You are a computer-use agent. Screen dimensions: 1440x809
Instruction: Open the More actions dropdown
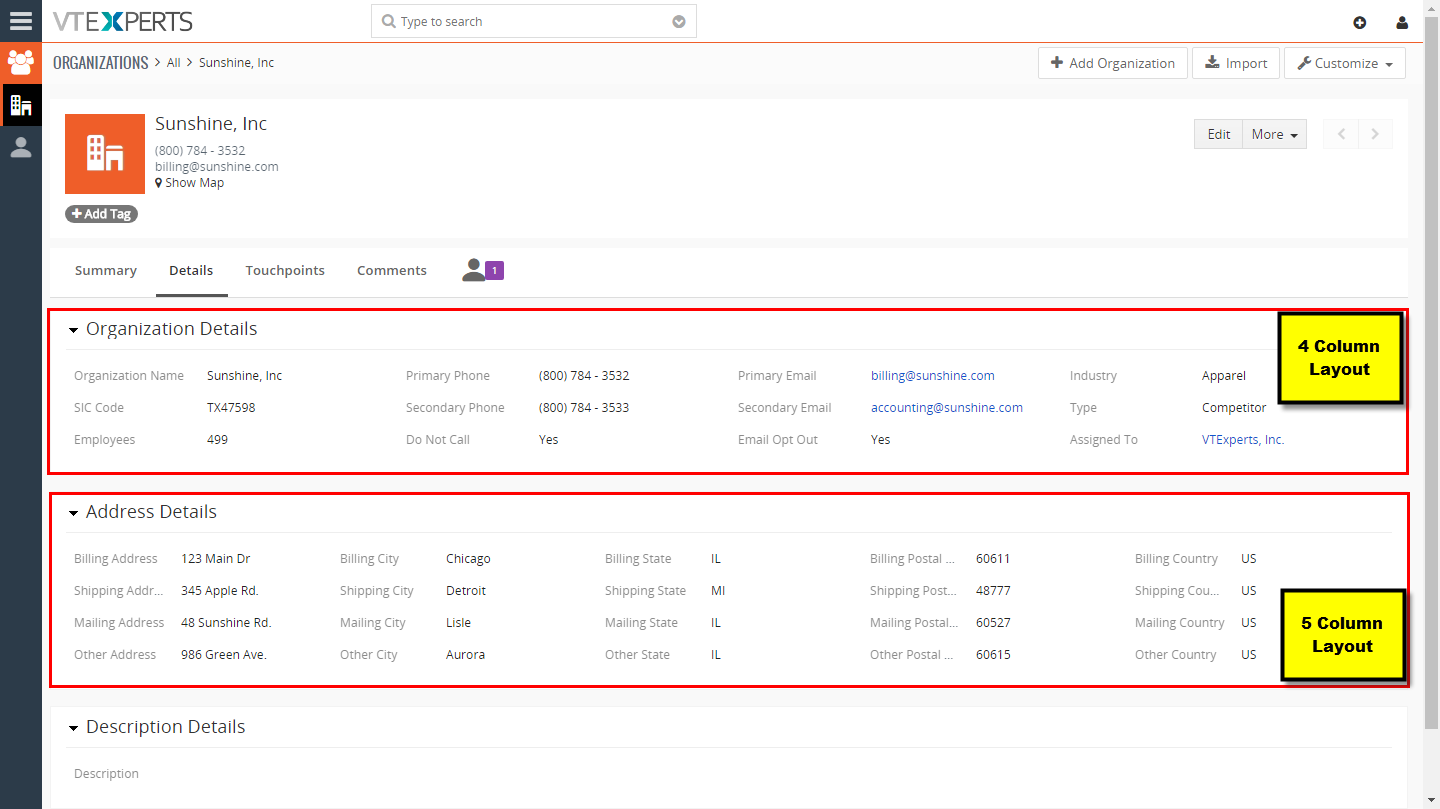pyautogui.click(x=1274, y=134)
